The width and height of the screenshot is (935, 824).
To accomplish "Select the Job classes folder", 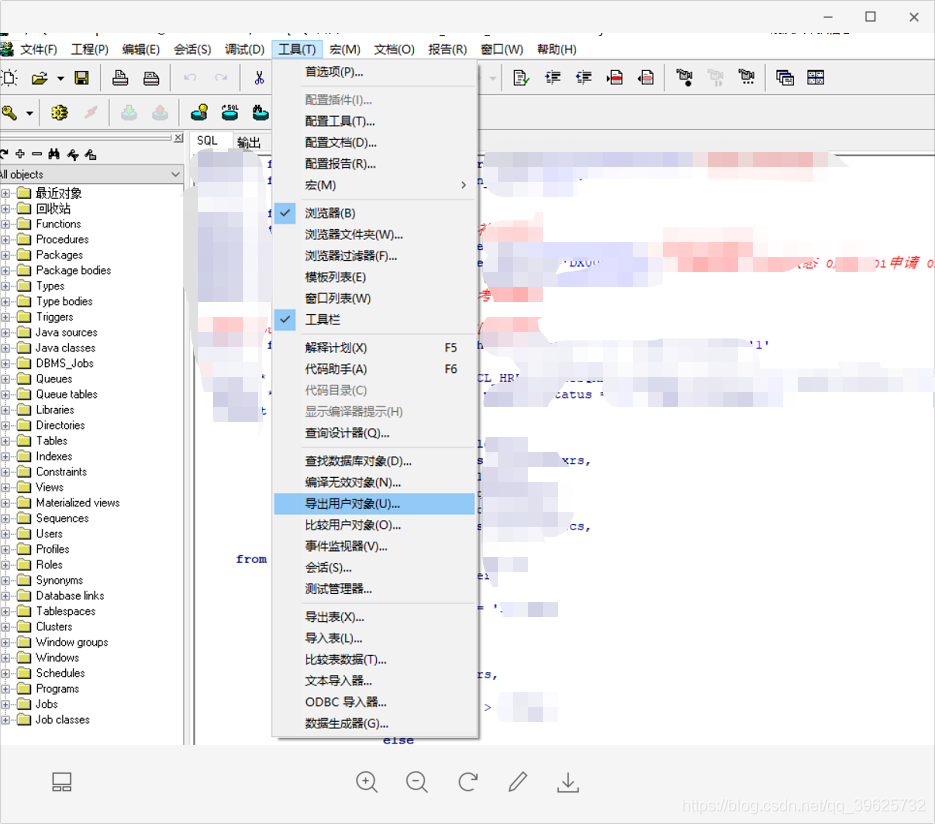I will point(54,720).
